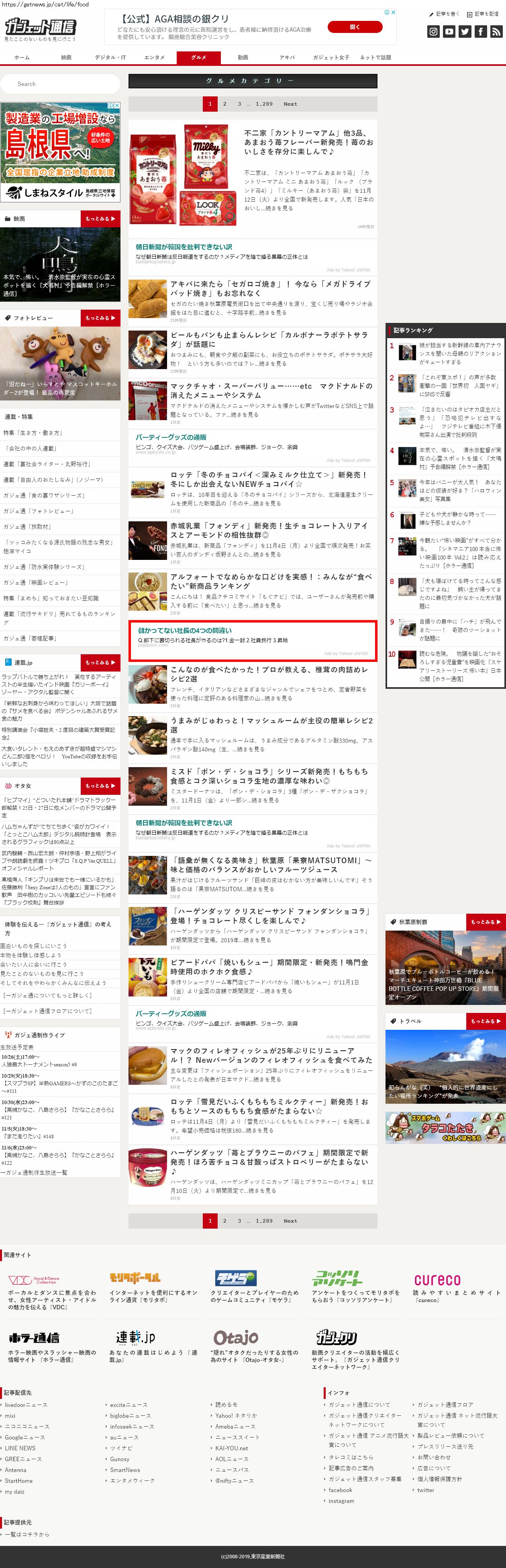
Task: Switch to the デジタル・IT nav tab
Action: tap(110, 57)
